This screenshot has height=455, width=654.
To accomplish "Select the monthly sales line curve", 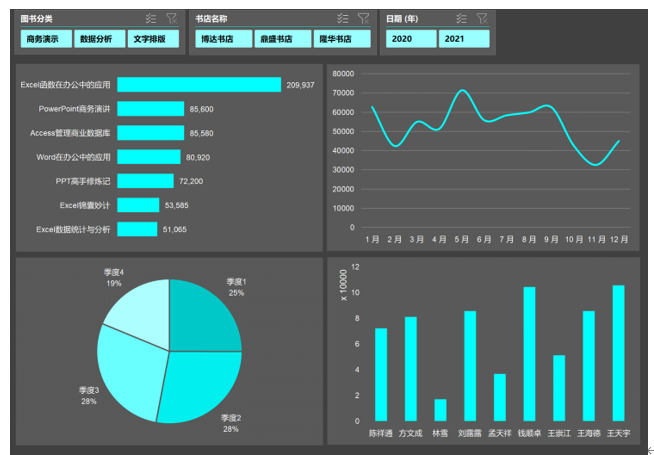I will (462, 91).
